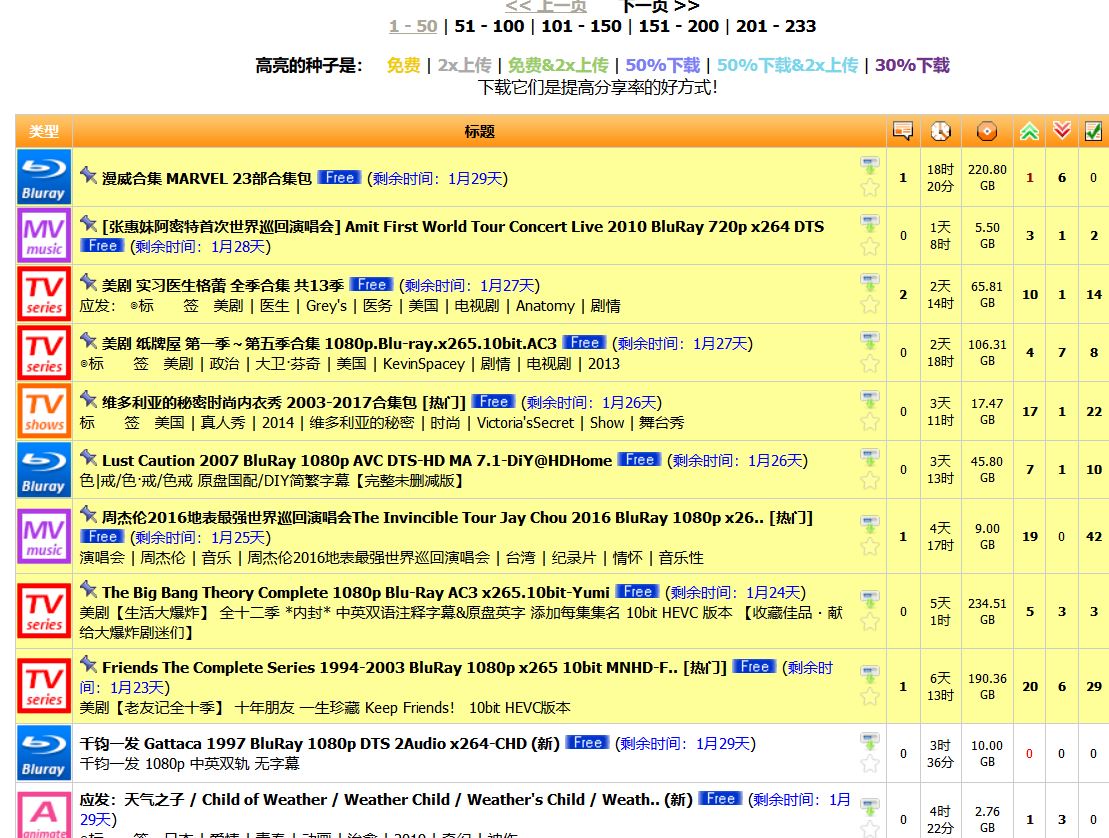Open Bluray category icon on MARVEL row
1109x838 pixels.
(x=44, y=177)
